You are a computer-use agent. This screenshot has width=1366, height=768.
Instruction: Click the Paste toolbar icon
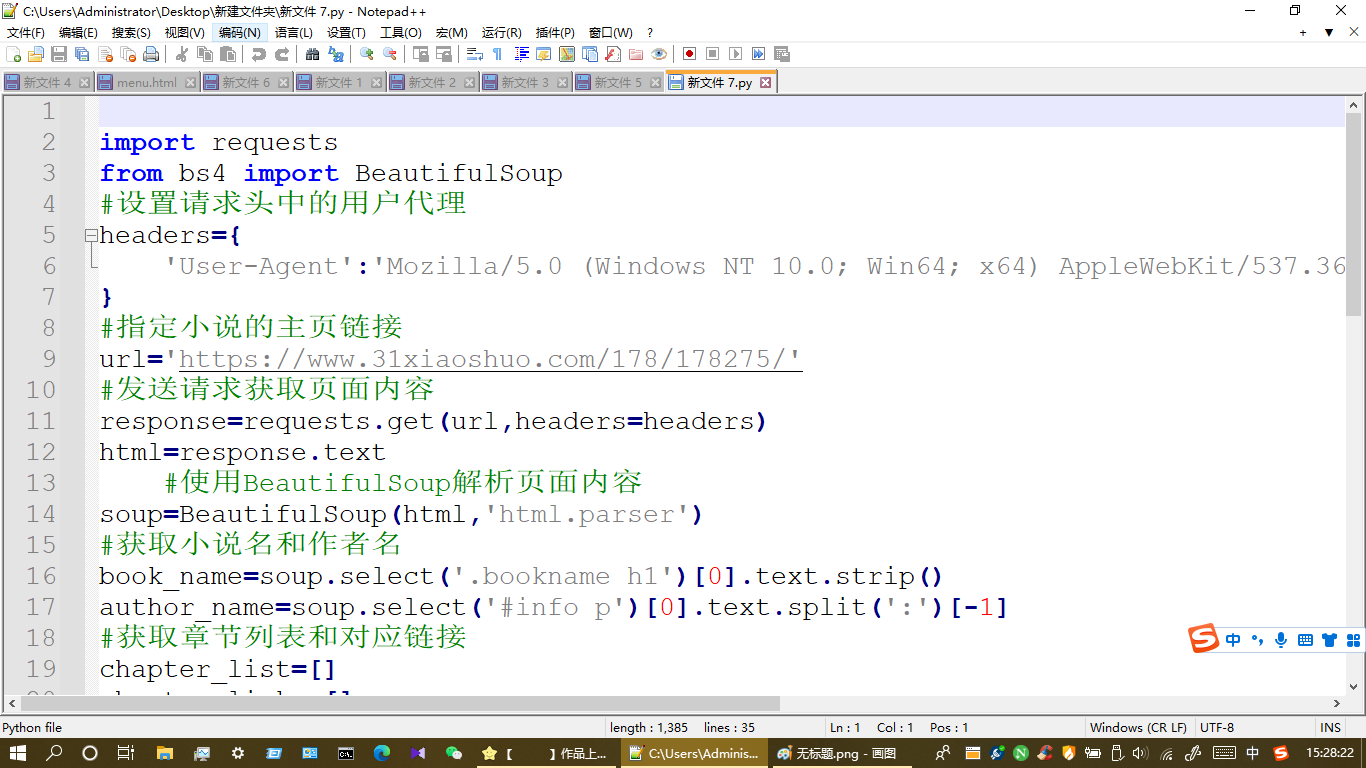227,54
